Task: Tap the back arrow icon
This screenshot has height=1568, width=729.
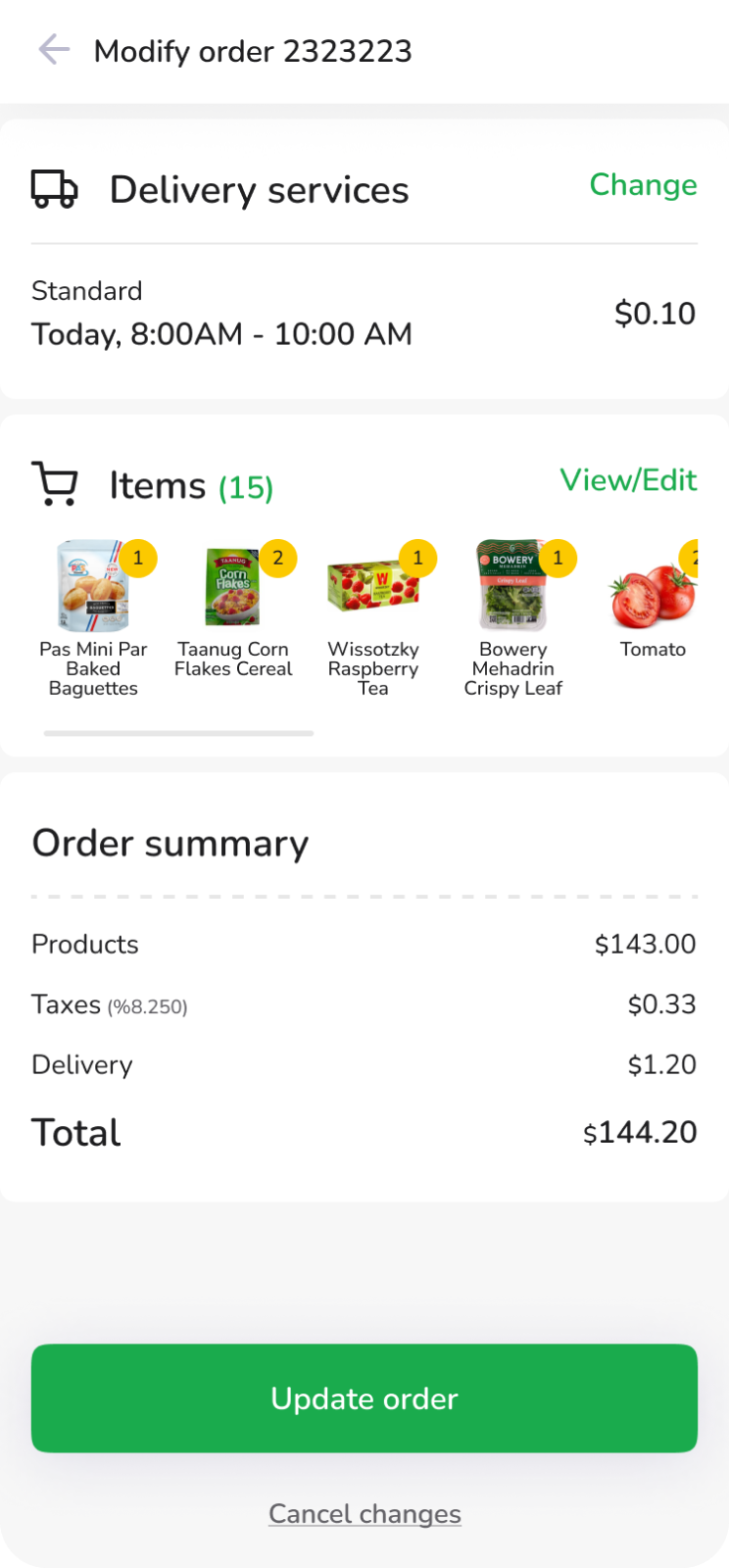Action: 54,49
